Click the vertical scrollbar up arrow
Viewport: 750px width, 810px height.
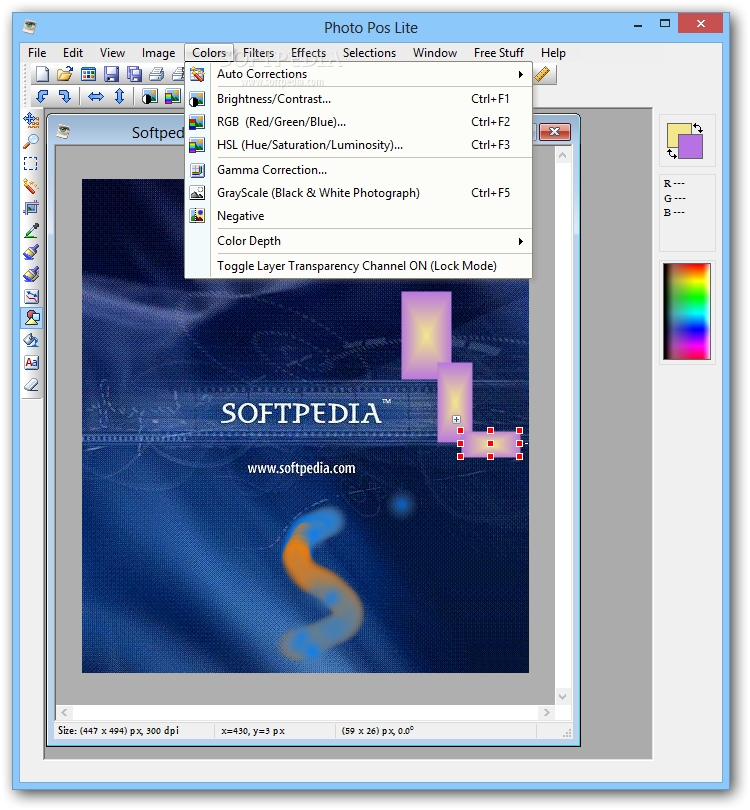pyautogui.click(x=562, y=155)
